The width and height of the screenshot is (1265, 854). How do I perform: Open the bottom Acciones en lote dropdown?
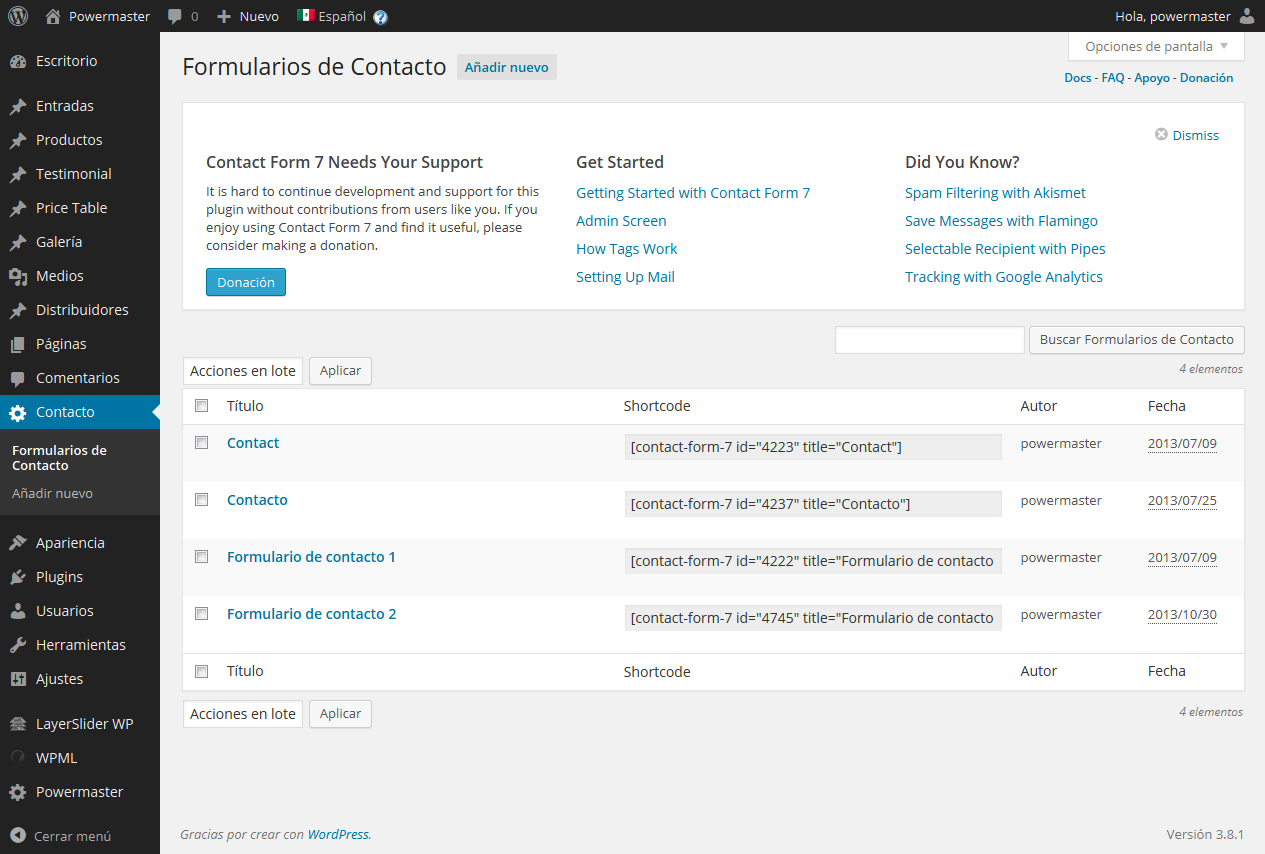[x=243, y=714]
